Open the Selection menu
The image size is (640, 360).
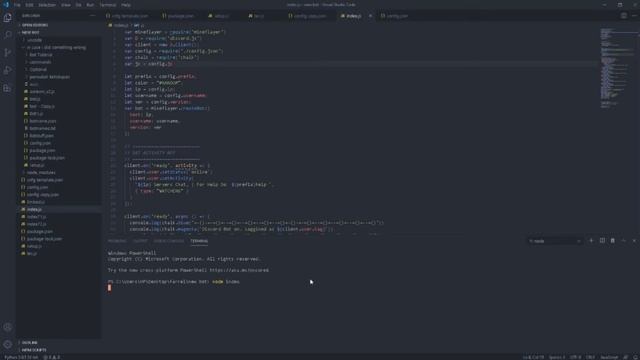[47, 5]
